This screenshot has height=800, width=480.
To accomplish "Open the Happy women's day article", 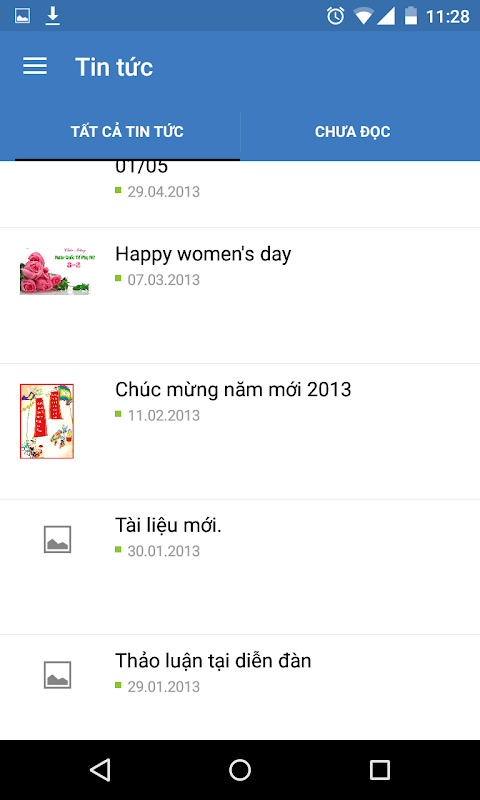I will click(240, 296).
